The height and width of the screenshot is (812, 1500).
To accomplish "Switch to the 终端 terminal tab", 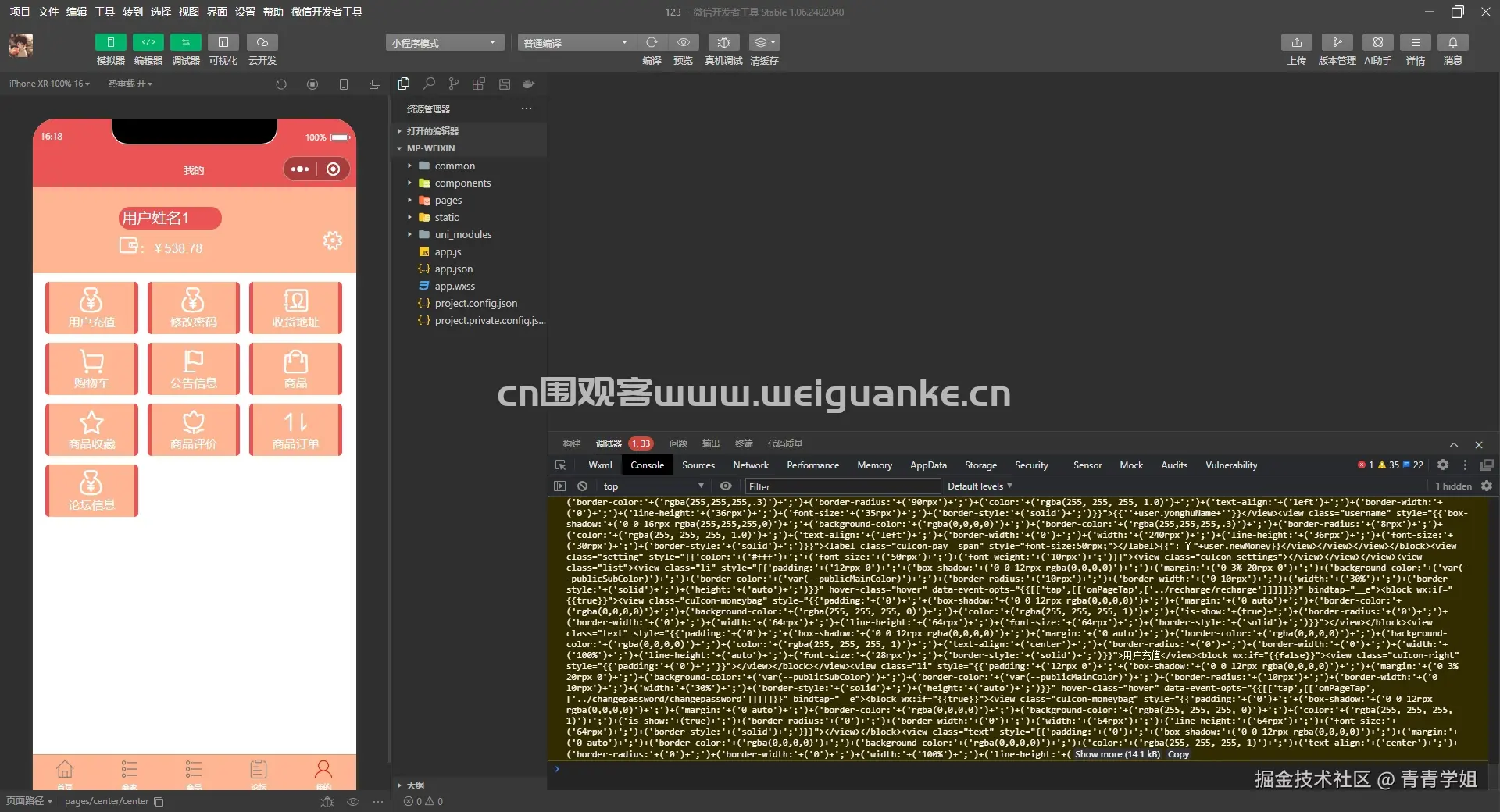I will [x=744, y=443].
